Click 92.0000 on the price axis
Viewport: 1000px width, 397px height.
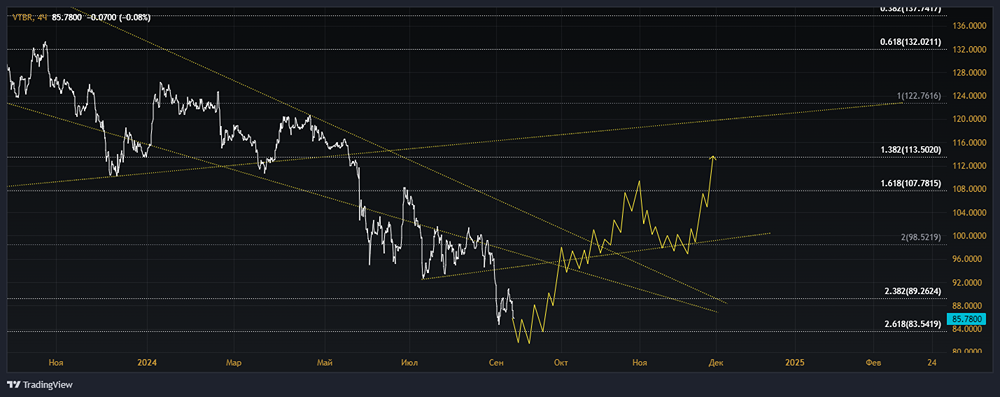[x=968, y=283]
